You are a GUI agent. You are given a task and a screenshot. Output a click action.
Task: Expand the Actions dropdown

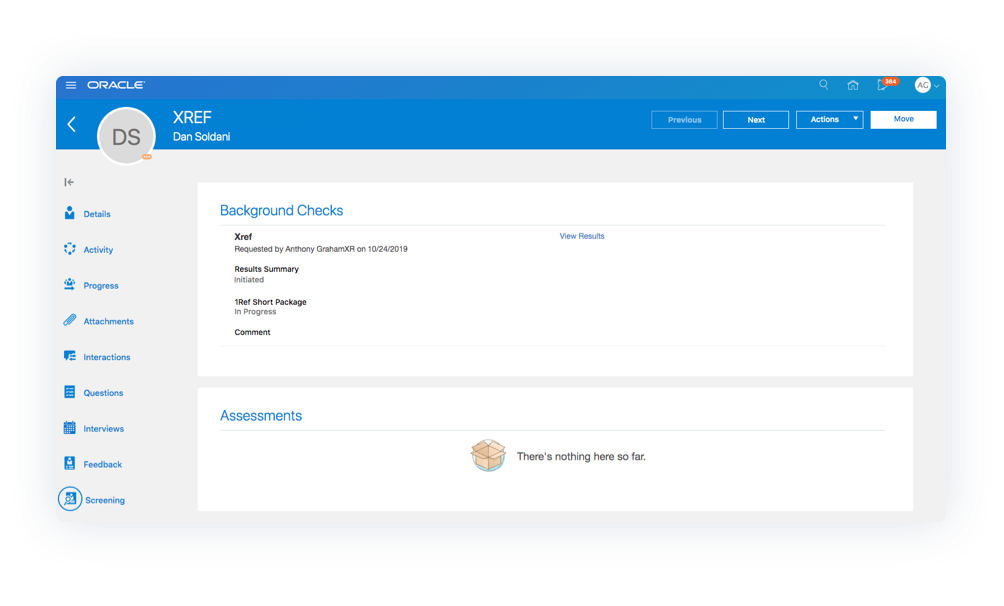(x=830, y=120)
